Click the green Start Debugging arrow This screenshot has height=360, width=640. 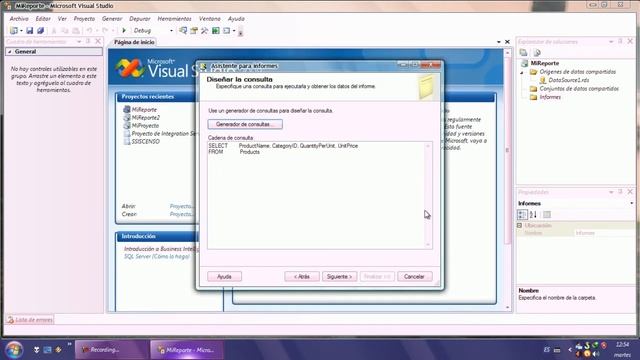point(124,31)
